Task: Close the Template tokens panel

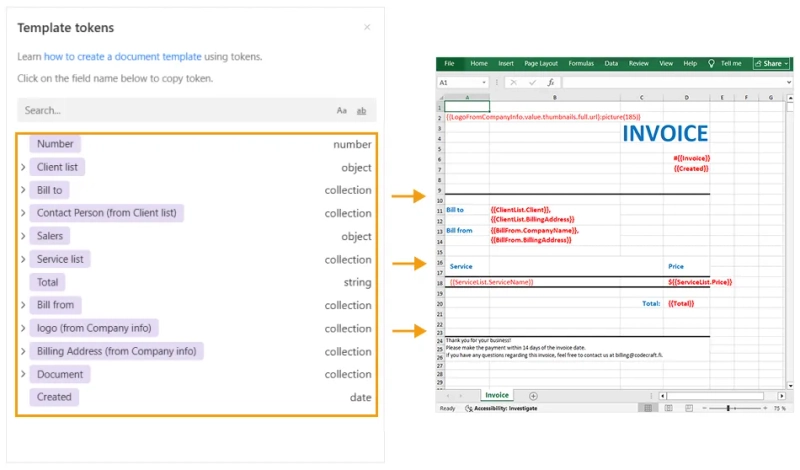Action: click(x=367, y=27)
